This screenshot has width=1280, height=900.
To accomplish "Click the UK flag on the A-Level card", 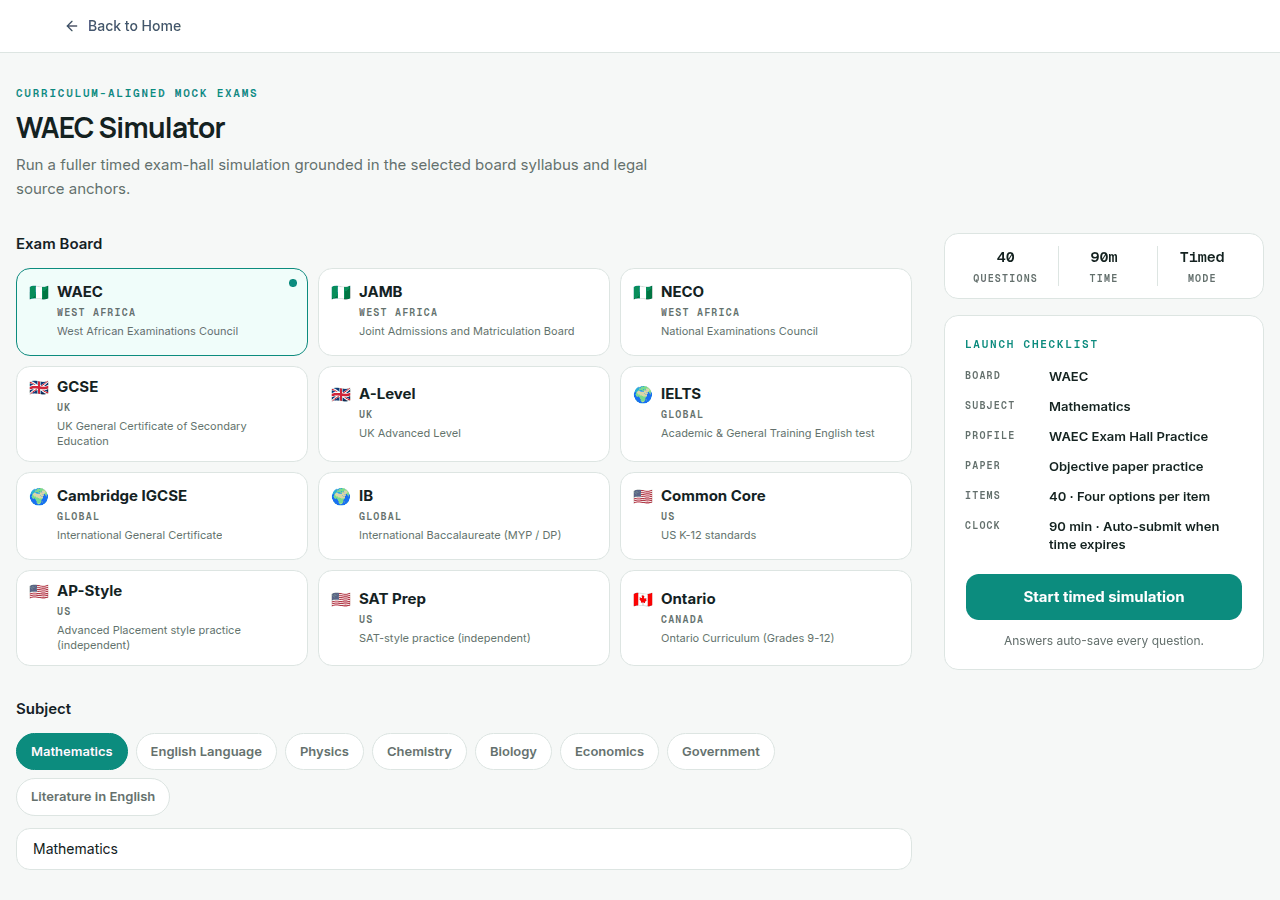I will [x=341, y=394].
